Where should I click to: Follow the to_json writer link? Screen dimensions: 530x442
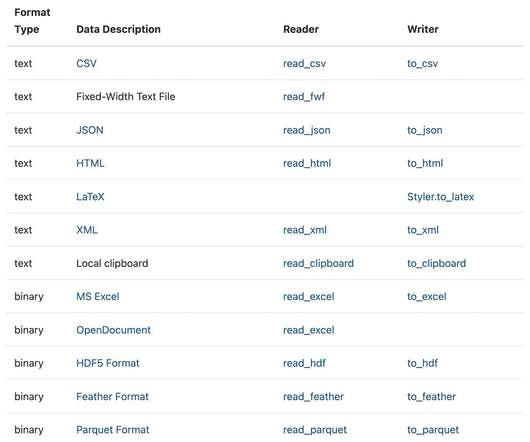coord(425,130)
